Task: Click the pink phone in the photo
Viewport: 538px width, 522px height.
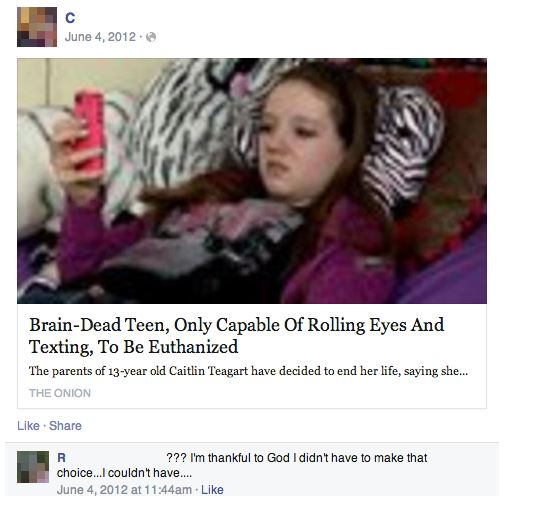Action: click(x=89, y=132)
